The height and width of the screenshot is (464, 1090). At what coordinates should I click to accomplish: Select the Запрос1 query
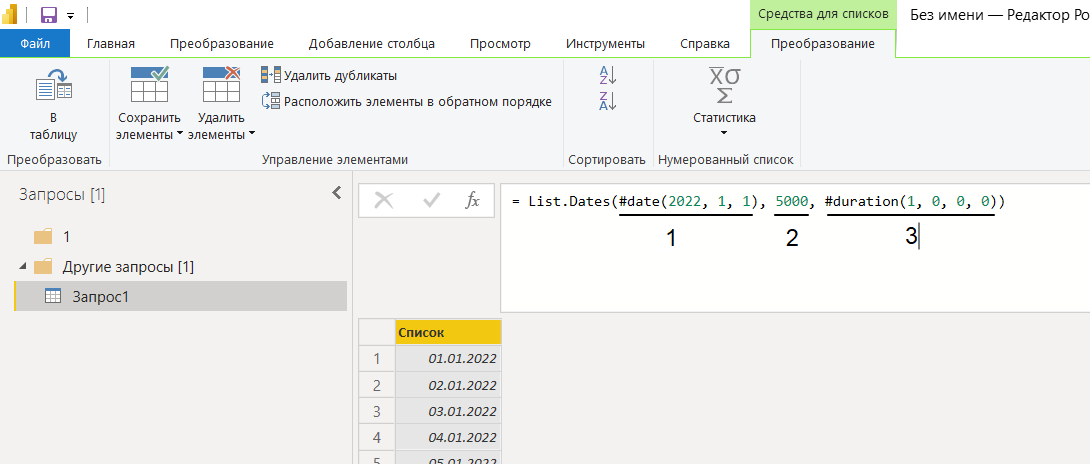coord(180,296)
